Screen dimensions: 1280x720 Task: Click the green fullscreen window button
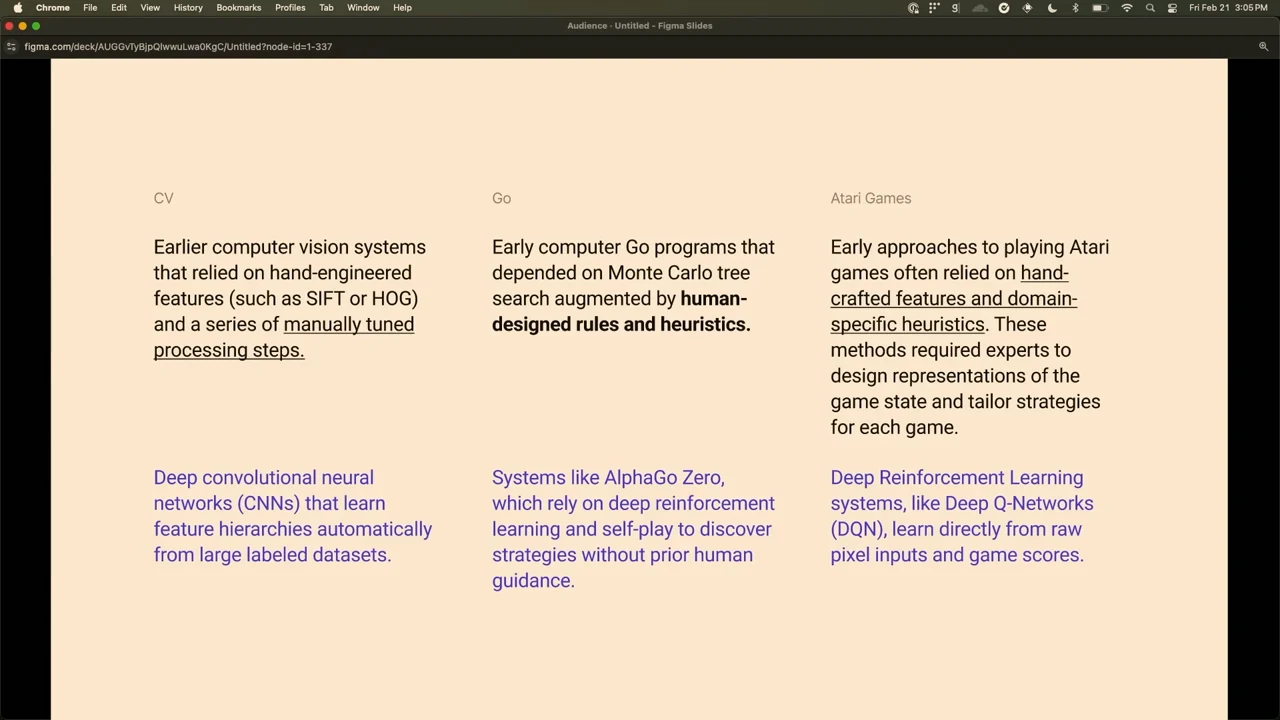pyautogui.click(x=36, y=26)
